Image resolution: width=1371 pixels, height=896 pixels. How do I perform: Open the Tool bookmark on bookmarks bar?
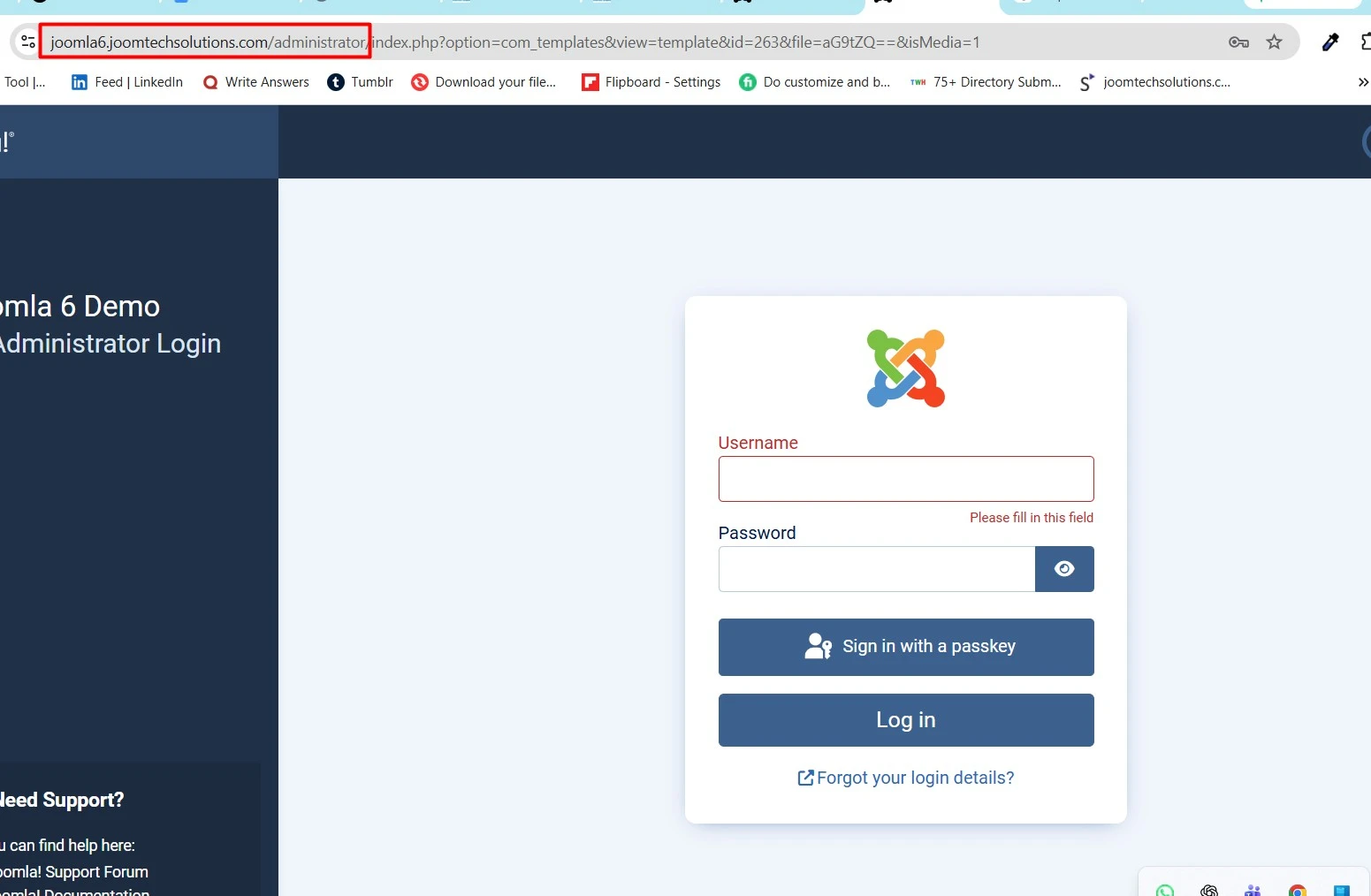click(x=24, y=82)
